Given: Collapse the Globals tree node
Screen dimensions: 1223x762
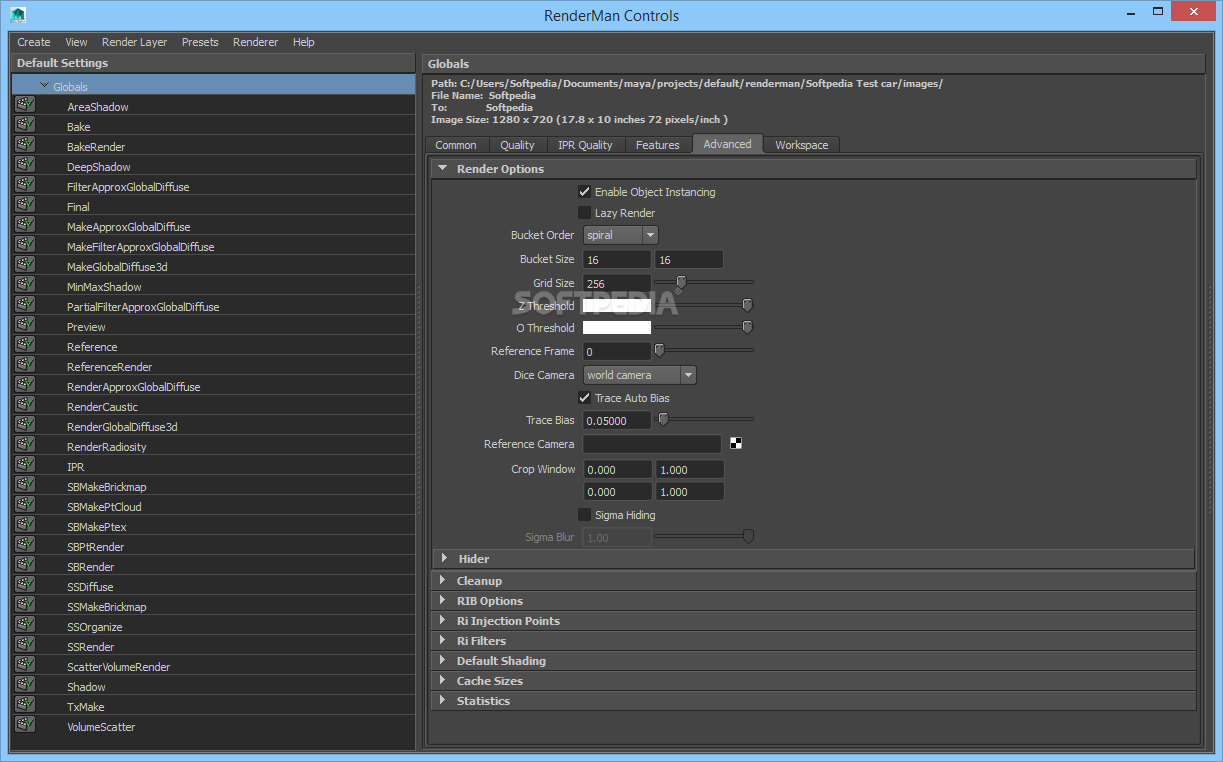Looking at the screenshot, I should (44, 86).
